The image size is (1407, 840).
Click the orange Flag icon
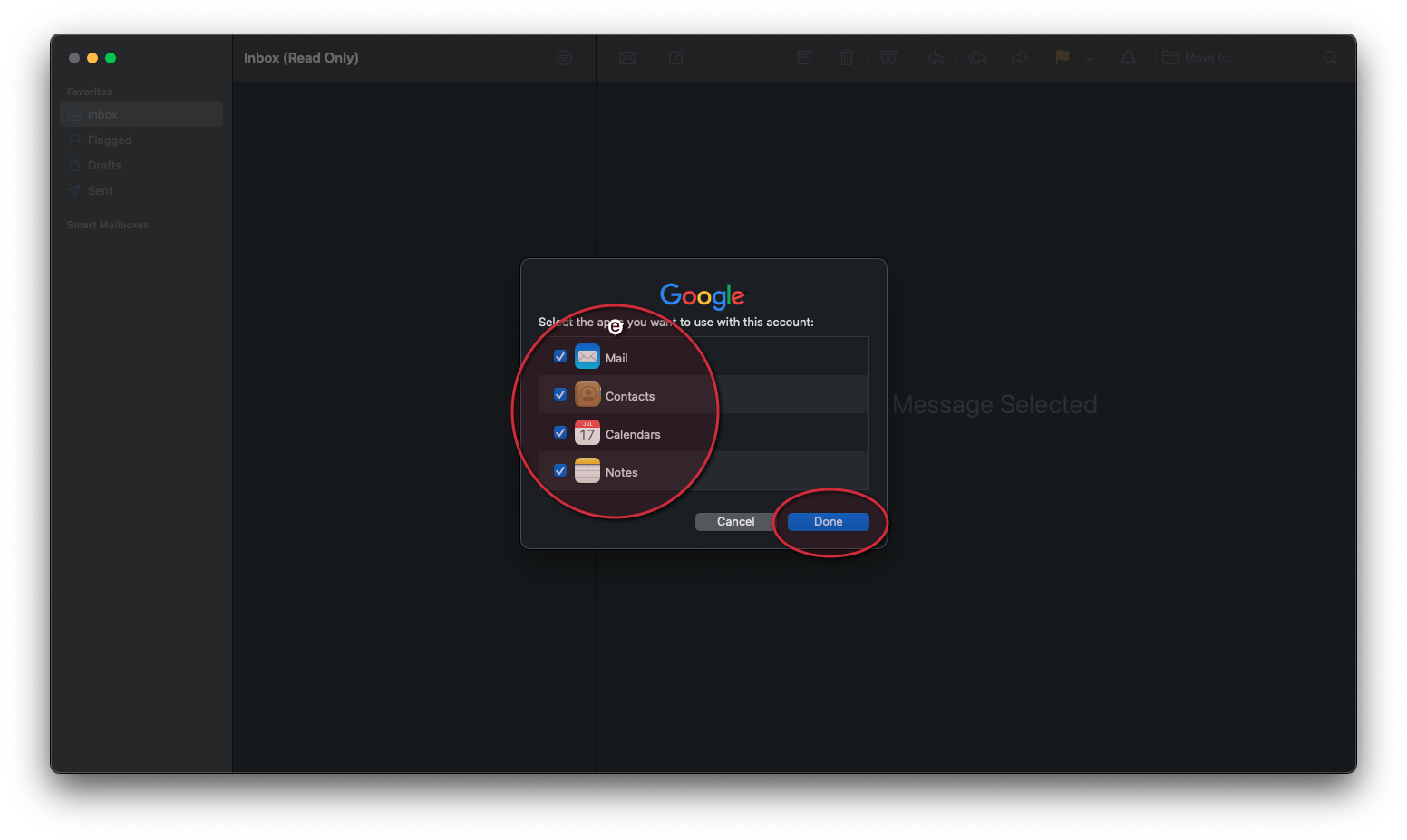(x=1063, y=57)
